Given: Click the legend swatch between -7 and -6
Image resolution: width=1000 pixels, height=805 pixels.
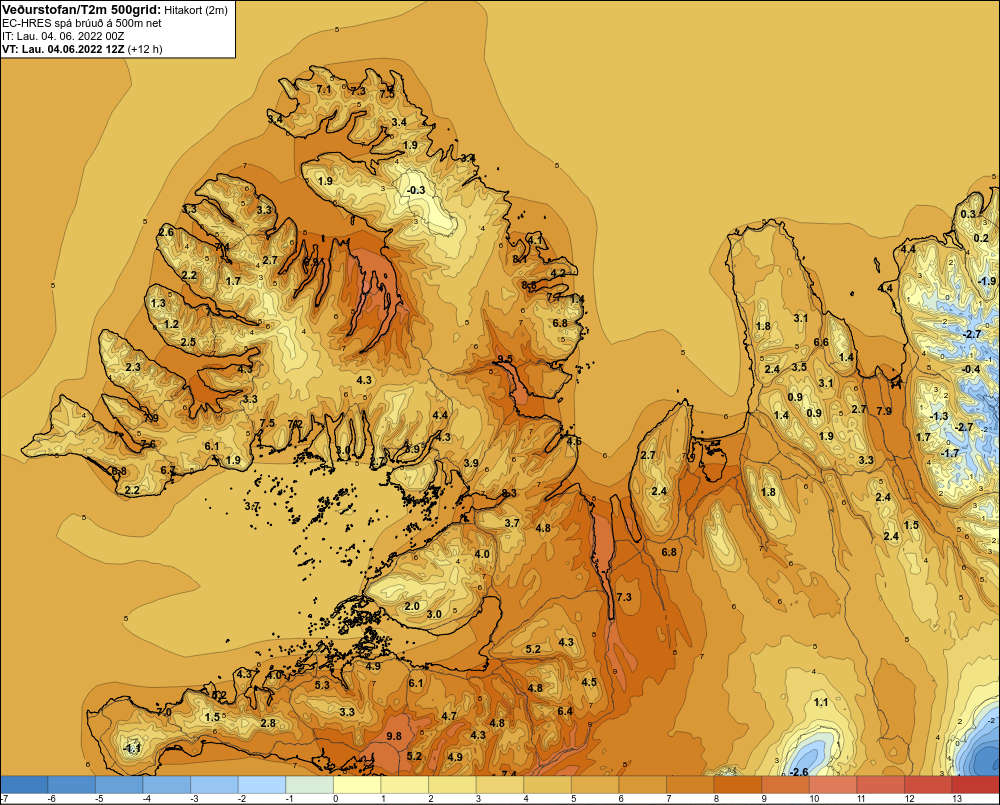Looking at the screenshot, I should [x=24, y=784].
